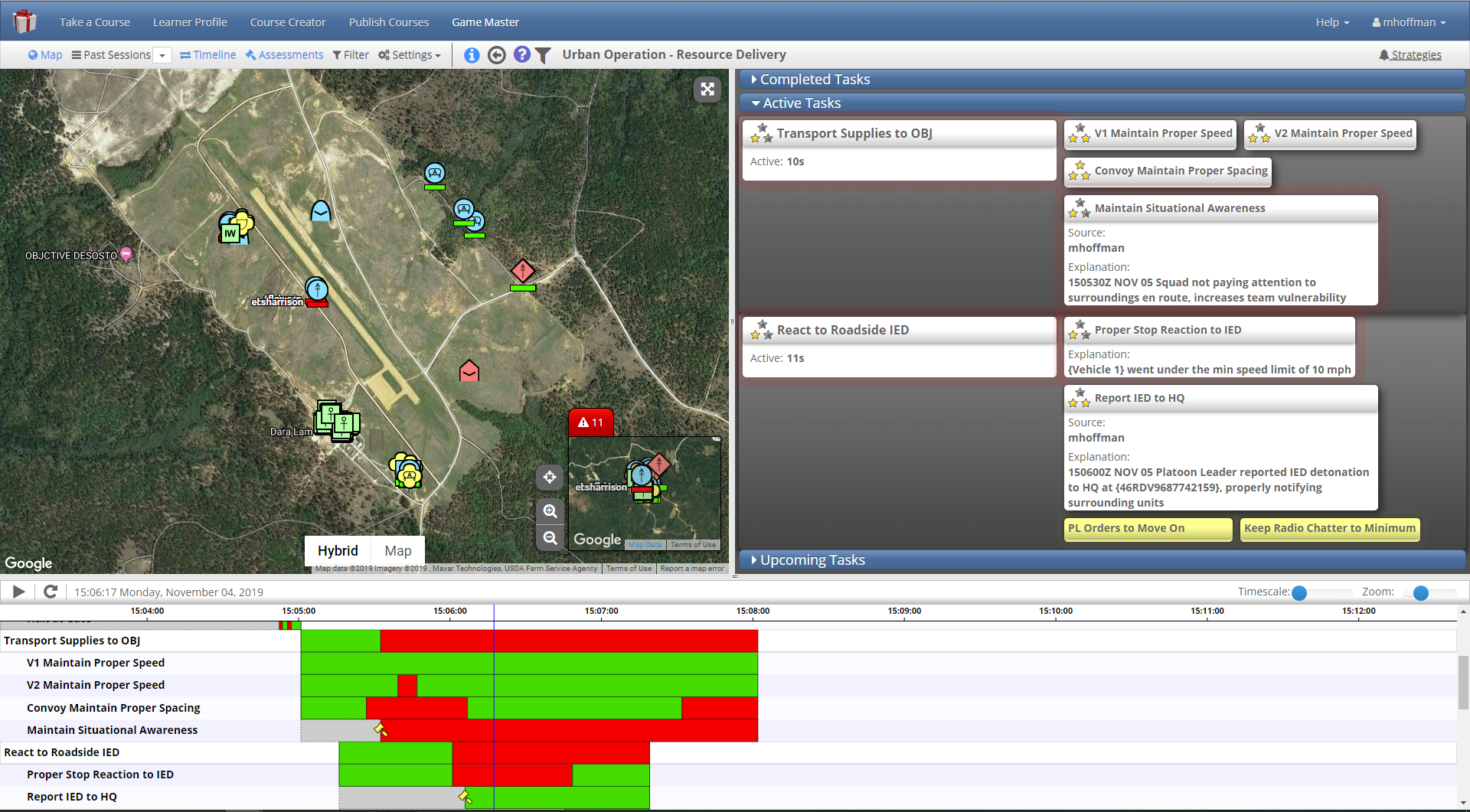The image size is (1470, 812).
Task: Select Report IED to HQ task card title
Action: click(x=1139, y=398)
